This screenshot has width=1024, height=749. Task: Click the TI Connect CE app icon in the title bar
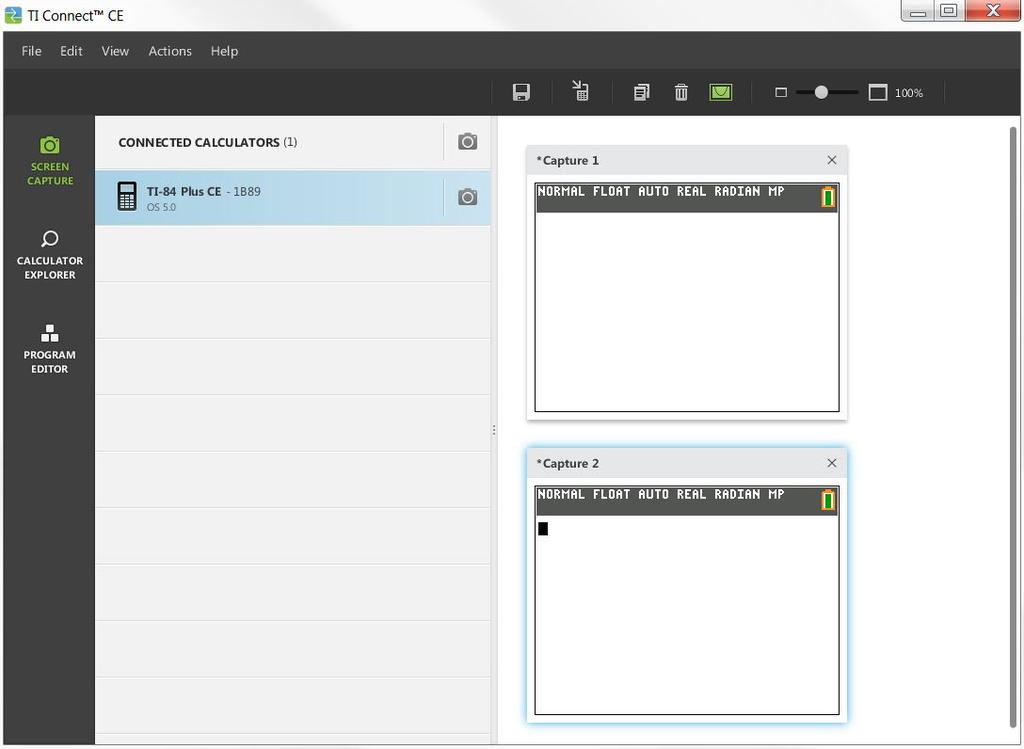tap(13, 15)
